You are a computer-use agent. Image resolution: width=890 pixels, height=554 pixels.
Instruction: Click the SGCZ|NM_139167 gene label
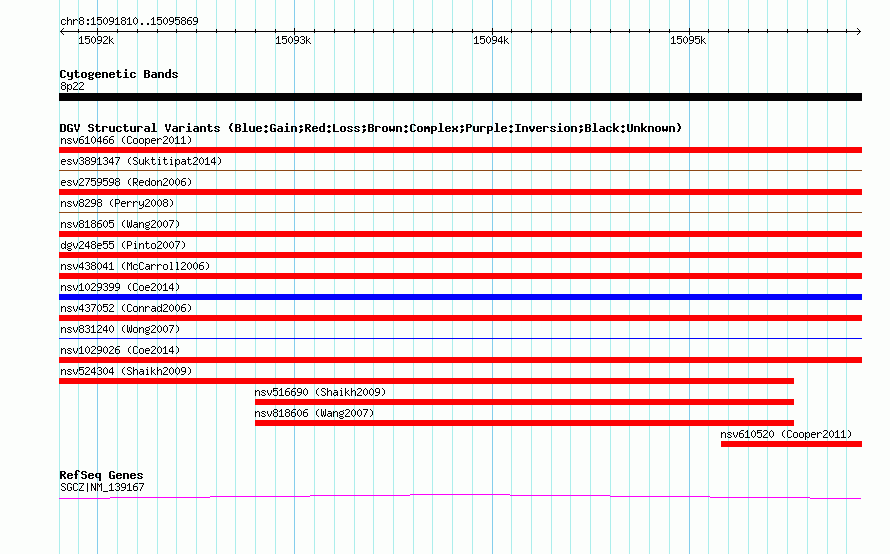click(102, 487)
